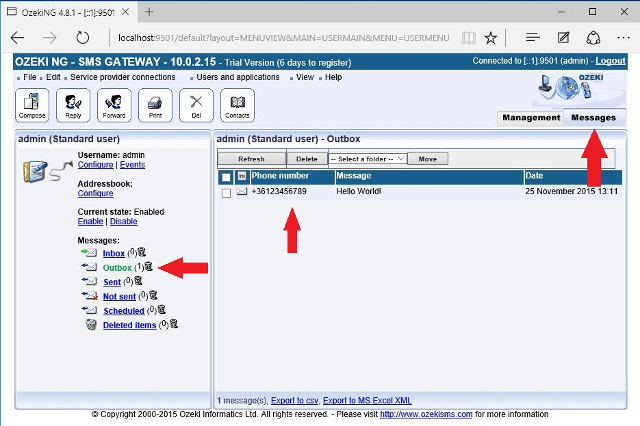Open the Outbox folder link

[117, 268]
